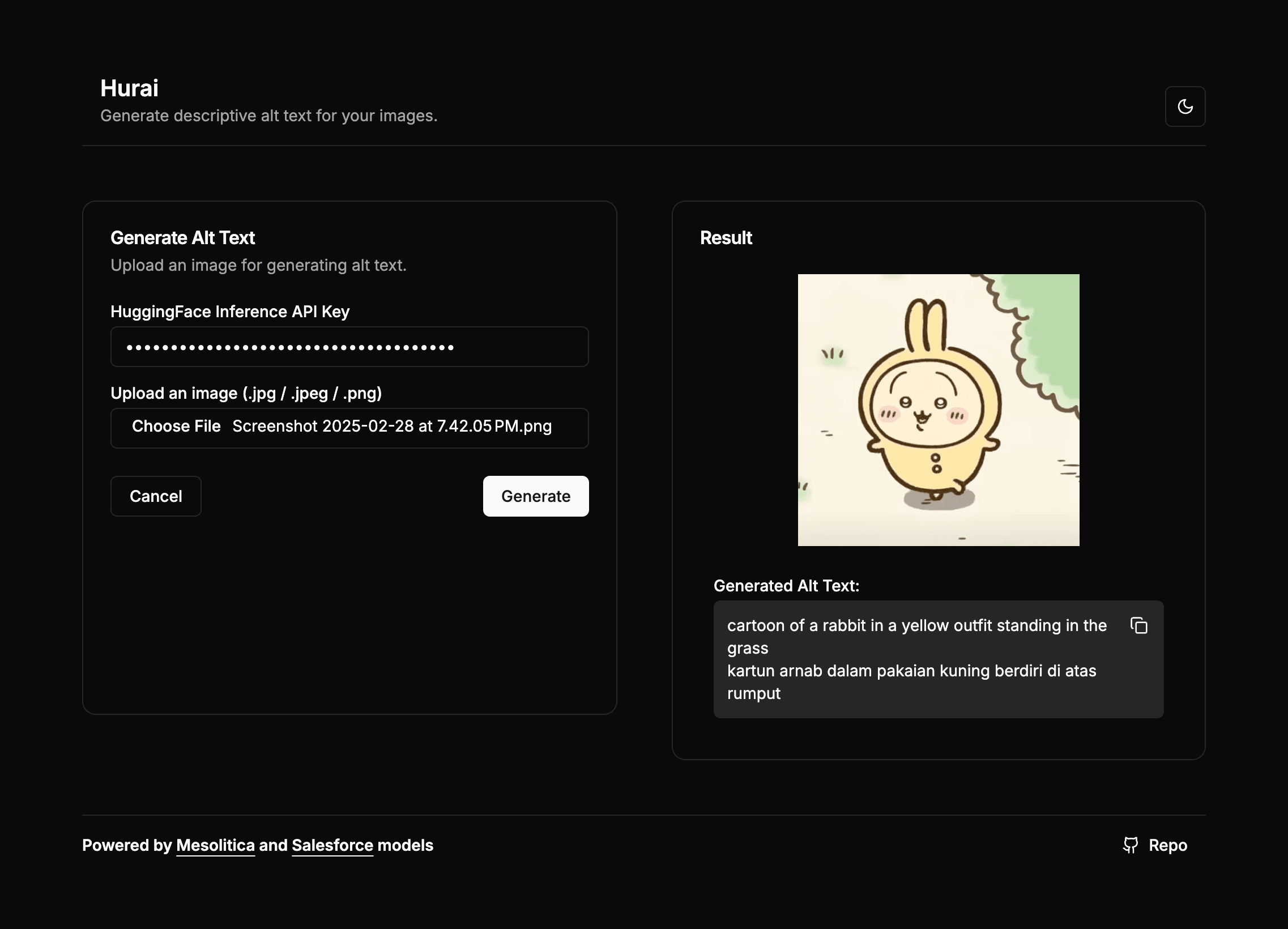
Task: Click the Result panel heading
Action: click(x=726, y=238)
